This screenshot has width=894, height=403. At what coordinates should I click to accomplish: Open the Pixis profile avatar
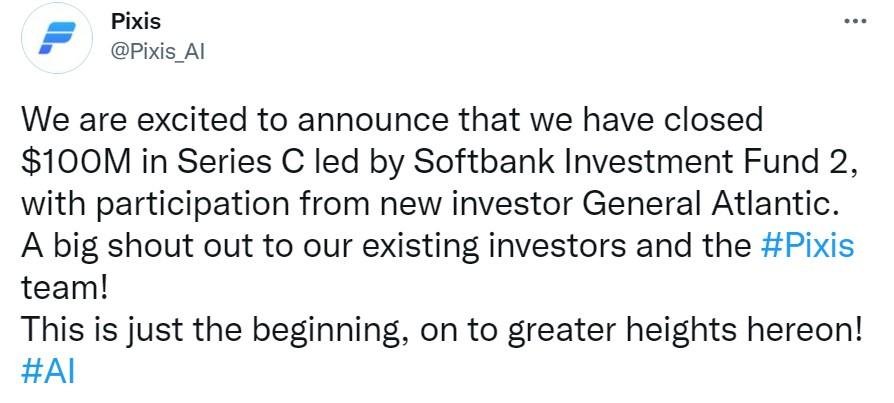click(x=57, y=39)
